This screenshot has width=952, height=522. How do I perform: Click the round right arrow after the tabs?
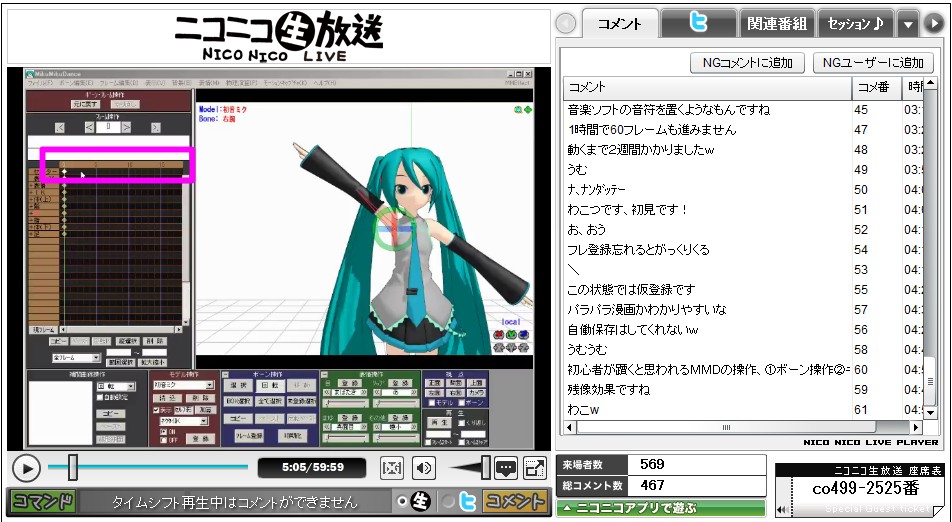pos(933,24)
